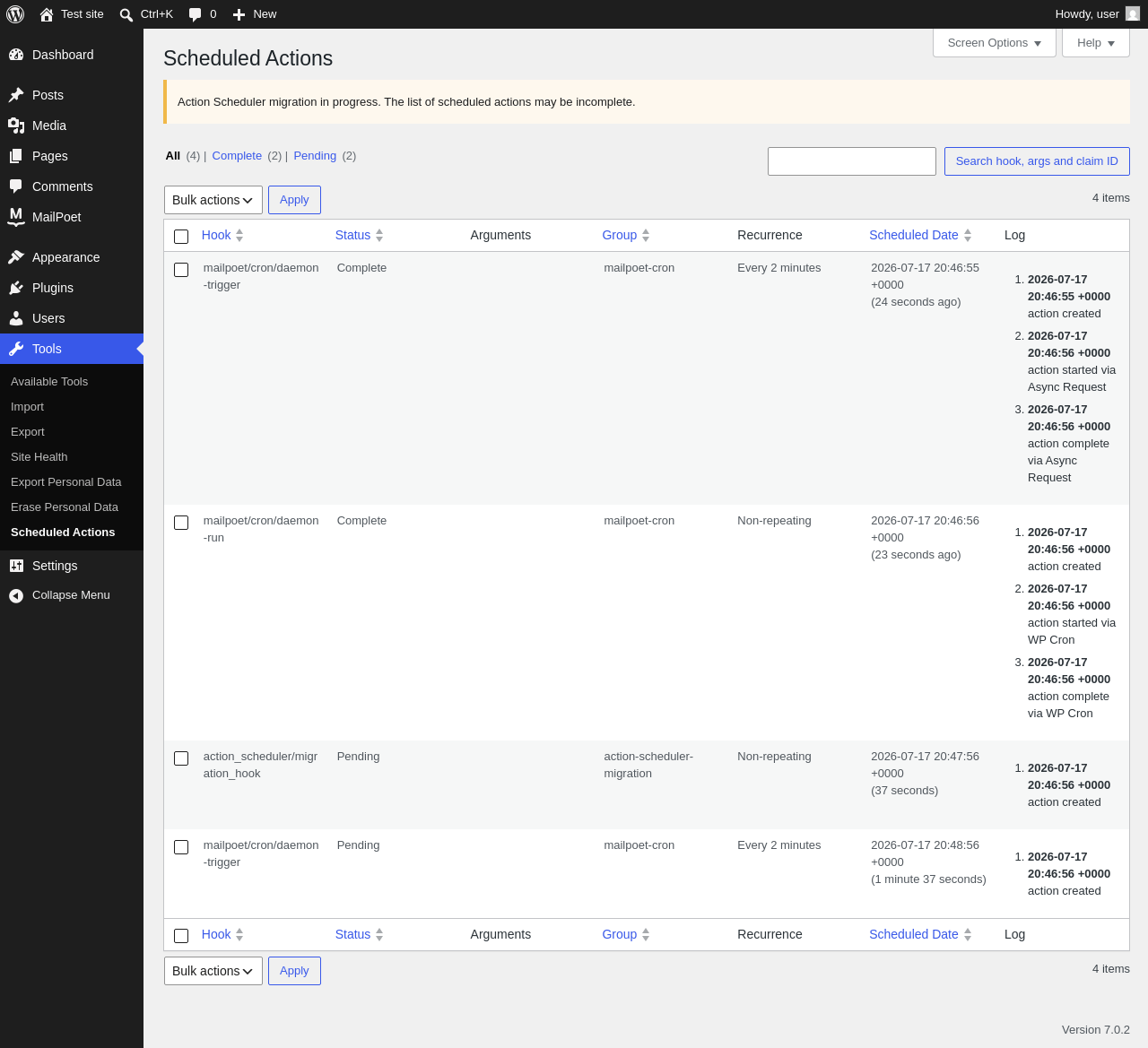Check the Complete daemon-trigger row checkbox

tap(181, 270)
